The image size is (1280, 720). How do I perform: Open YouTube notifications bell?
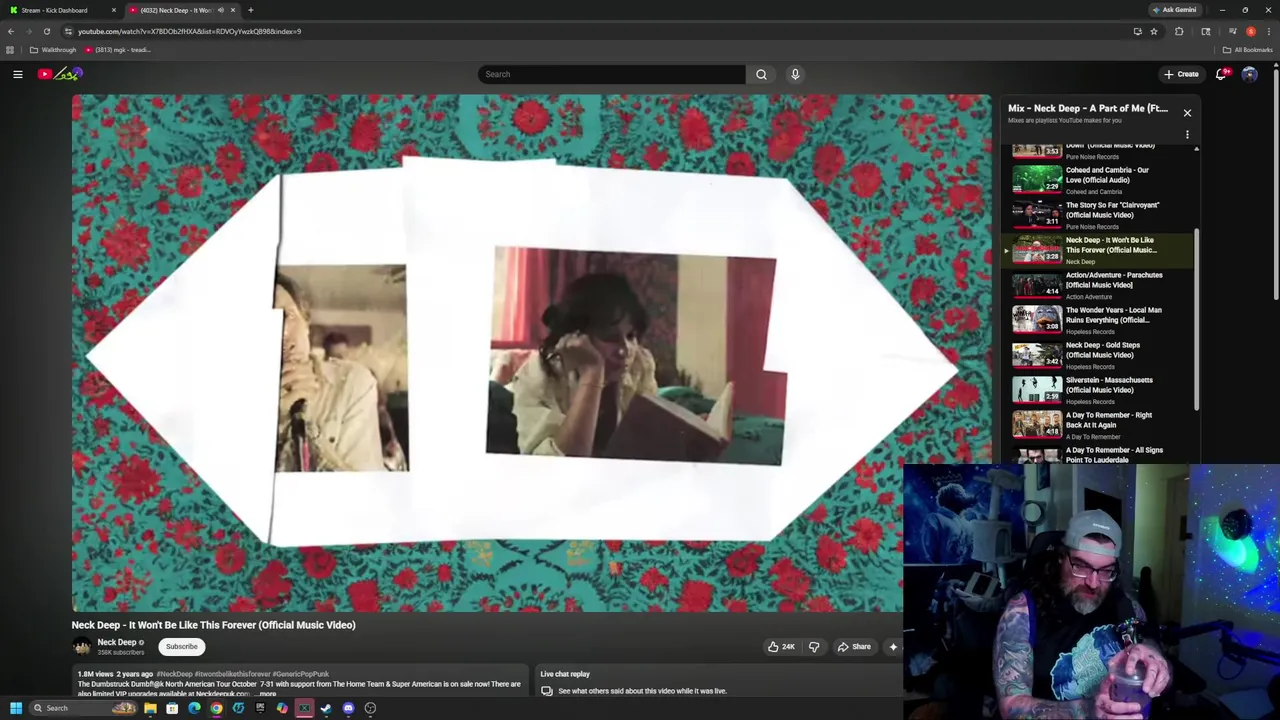pos(1221,74)
